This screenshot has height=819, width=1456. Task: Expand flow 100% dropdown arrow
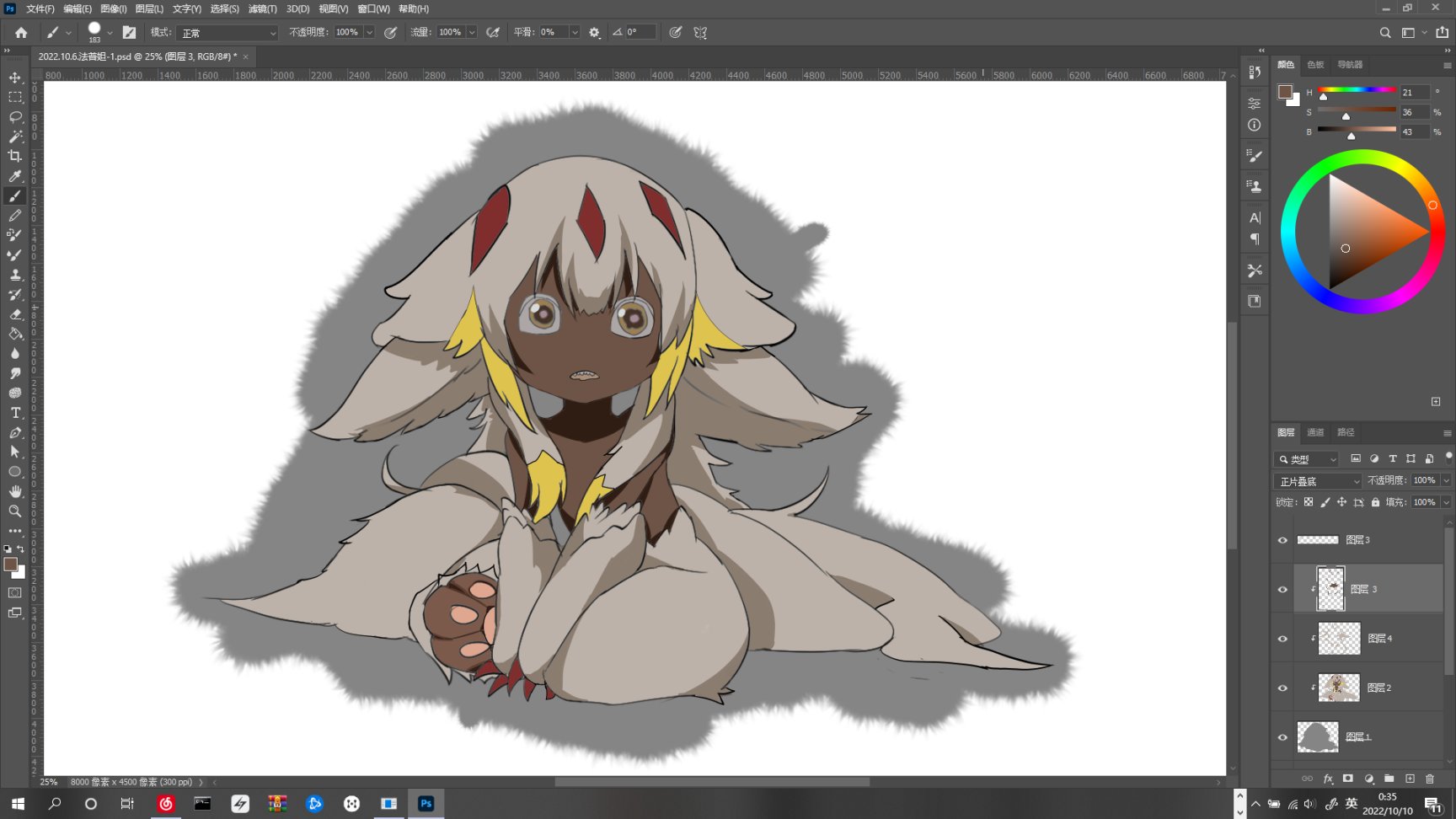472,32
